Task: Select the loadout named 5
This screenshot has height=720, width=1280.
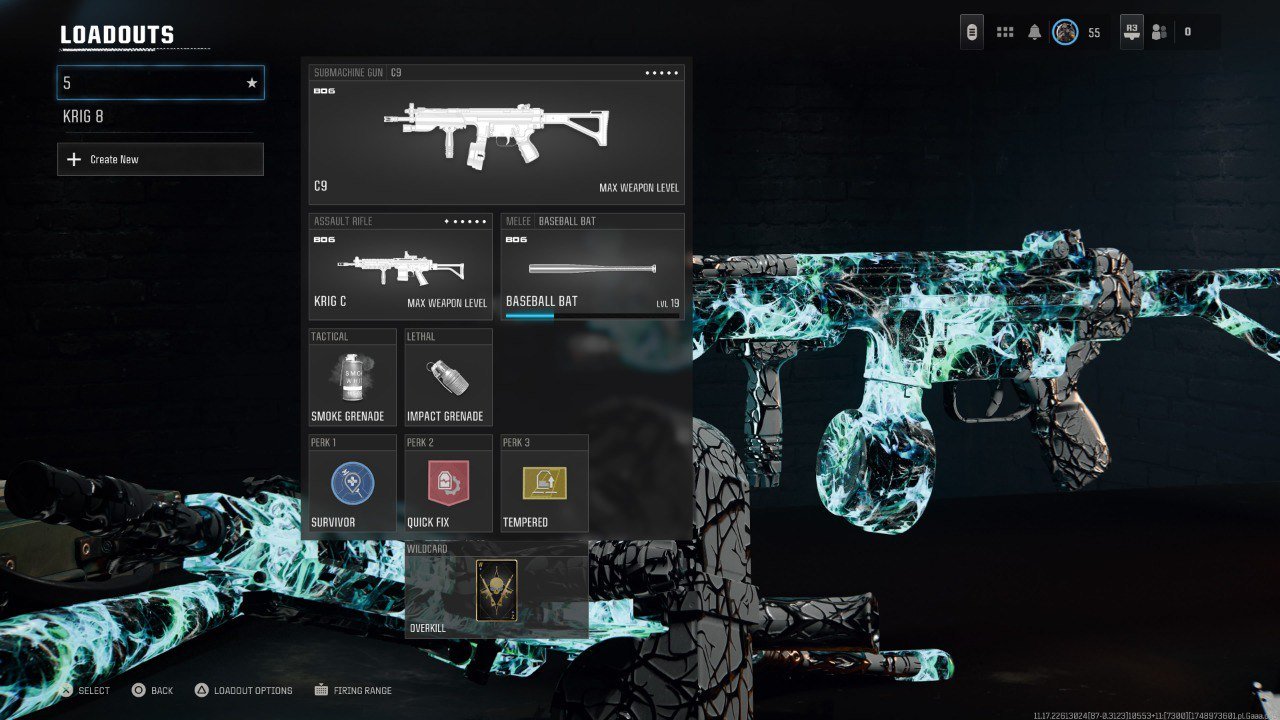Action: click(160, 83)
